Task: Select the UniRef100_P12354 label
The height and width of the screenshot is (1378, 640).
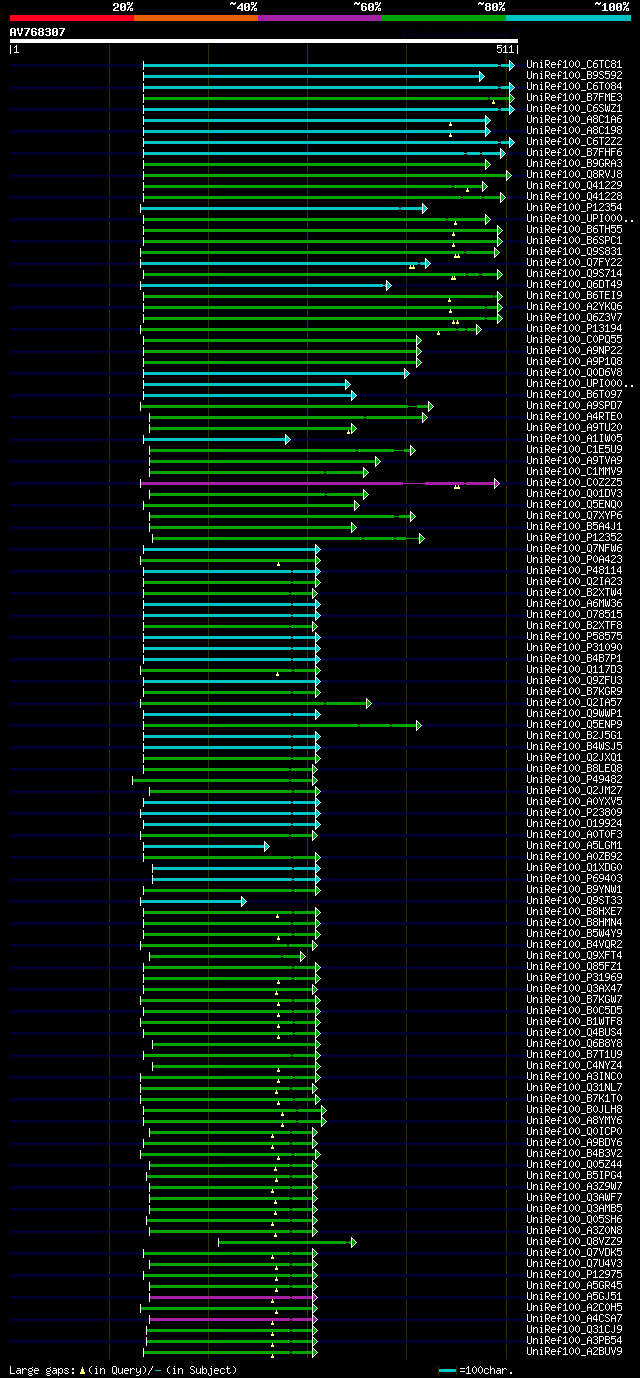Action: [574, 208]
